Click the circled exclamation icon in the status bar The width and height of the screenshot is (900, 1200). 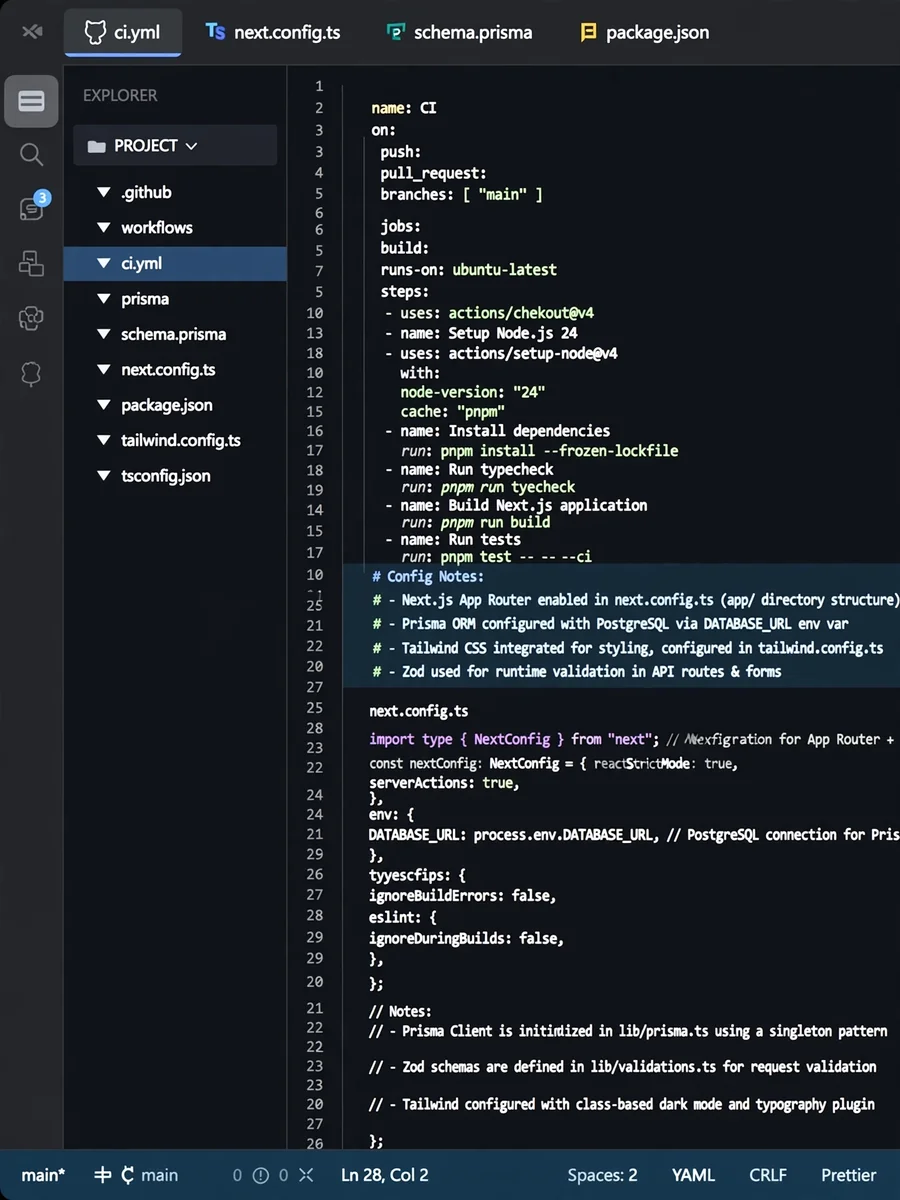pos(260,1175)
